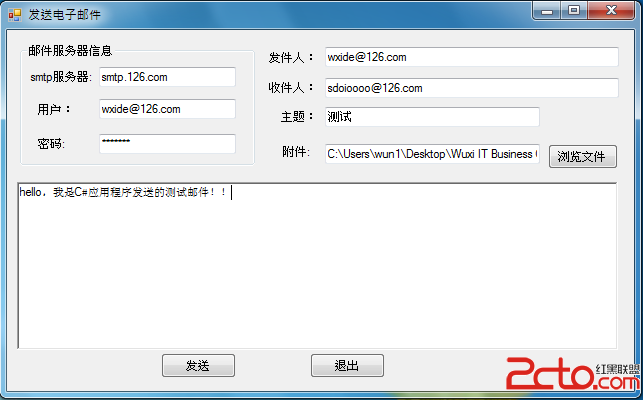Click the 发件人 sender address field
The image size is (643, 400).
coord(472,57)
